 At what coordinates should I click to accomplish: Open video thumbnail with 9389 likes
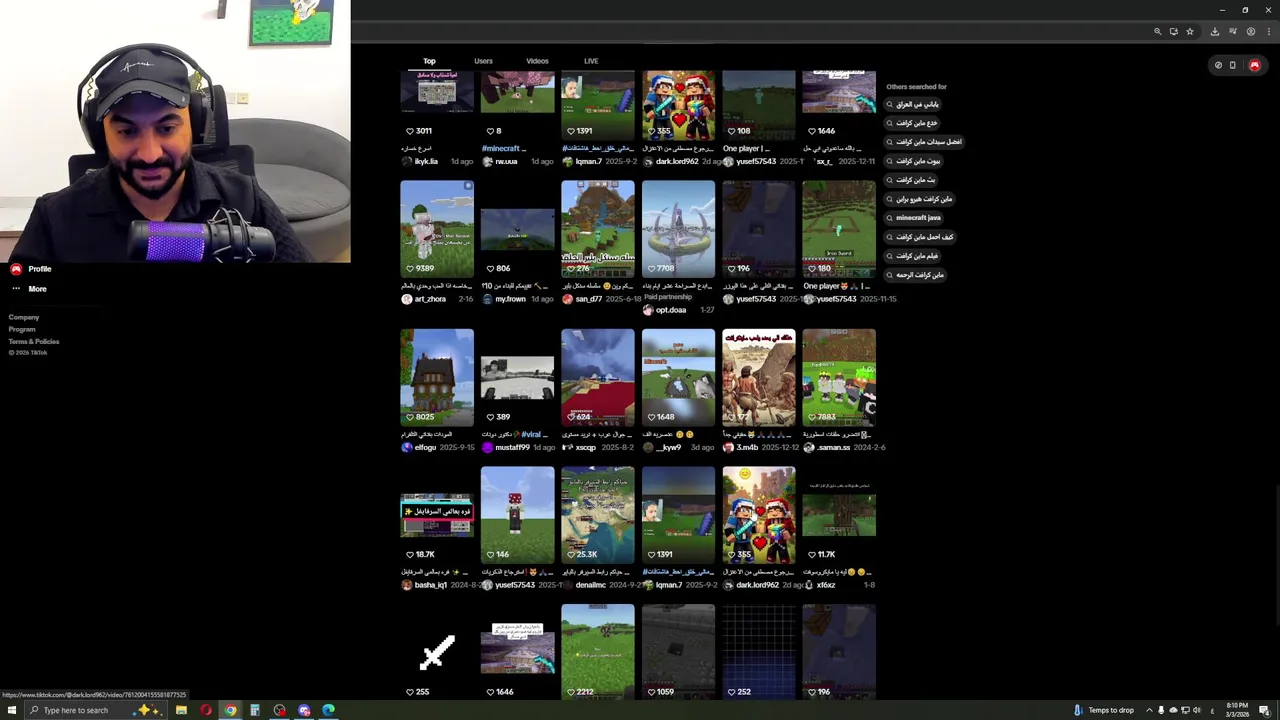click(437, 229)
